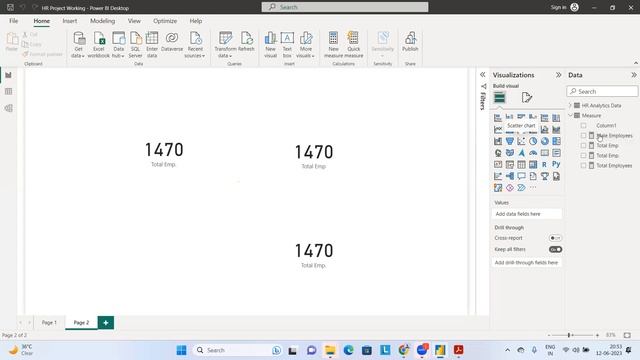Open the Help ribbon tab
Image resolution: width=640 pixels, height=360 pixels.
[196, 21]
